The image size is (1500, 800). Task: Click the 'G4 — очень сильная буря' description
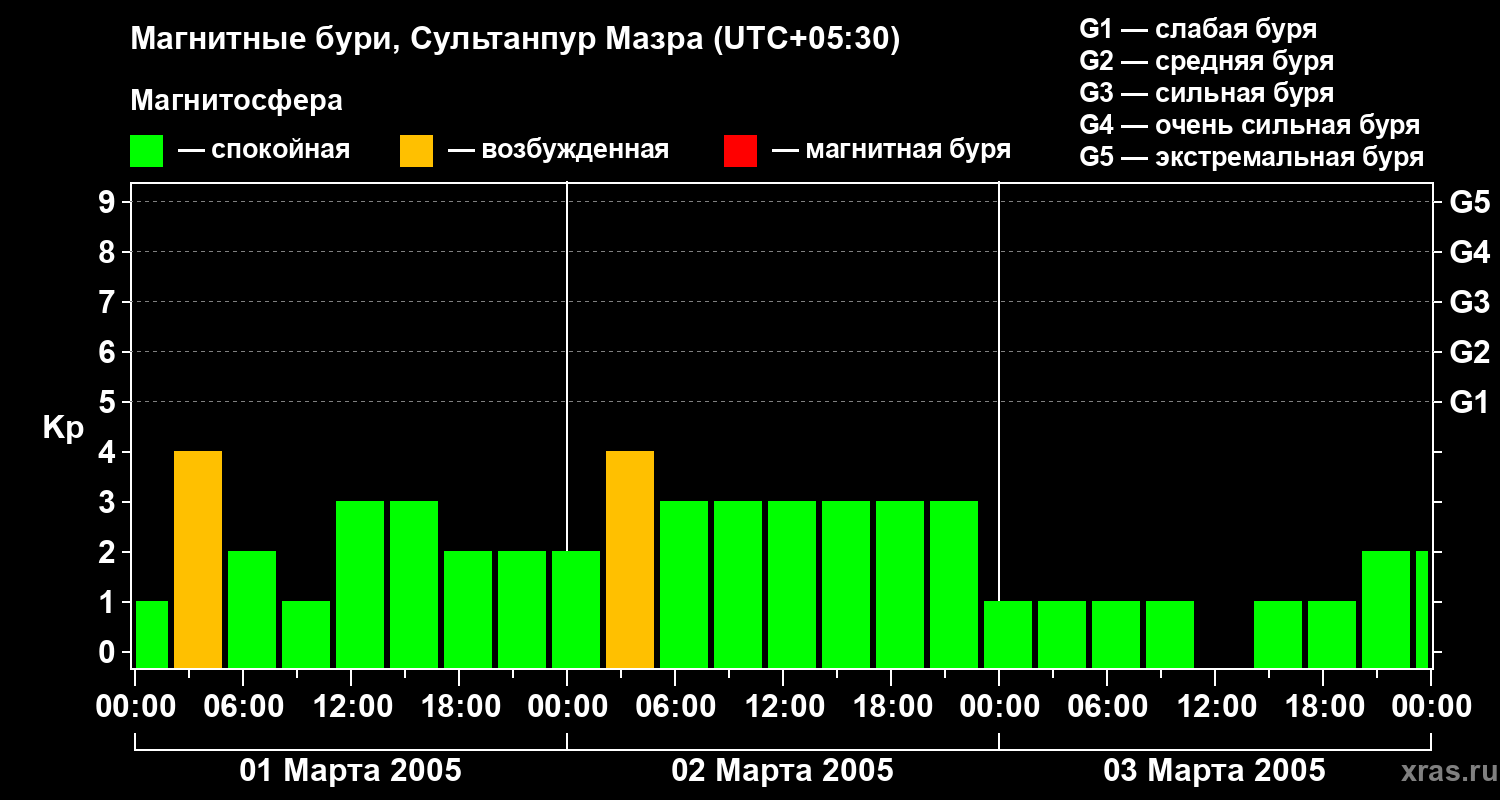point(1250,125)
